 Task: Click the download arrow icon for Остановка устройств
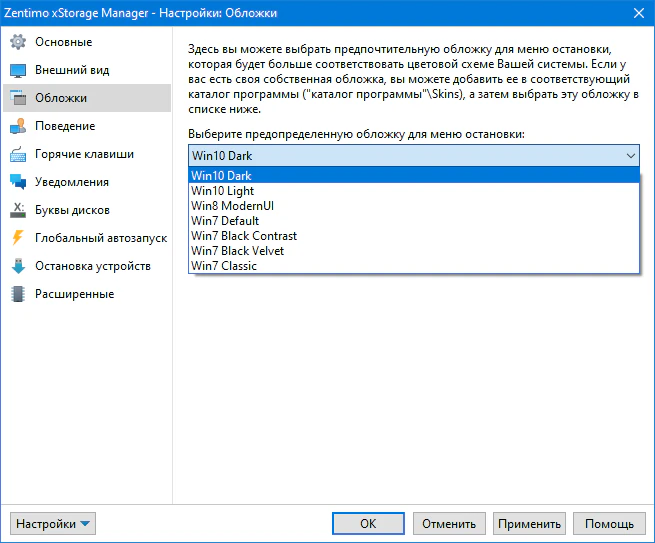tap(17, 266)
